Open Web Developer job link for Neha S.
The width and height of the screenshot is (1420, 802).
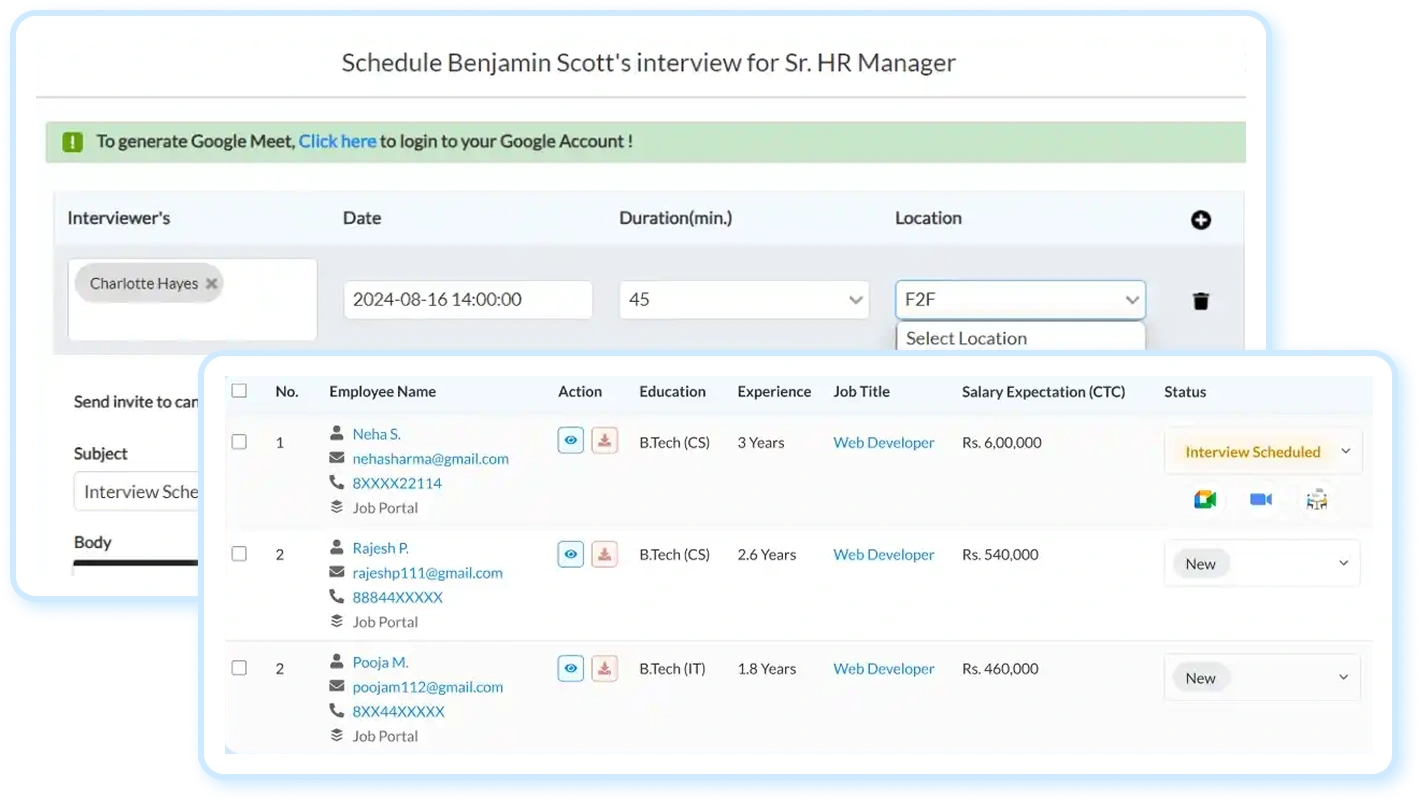point(884,442)
